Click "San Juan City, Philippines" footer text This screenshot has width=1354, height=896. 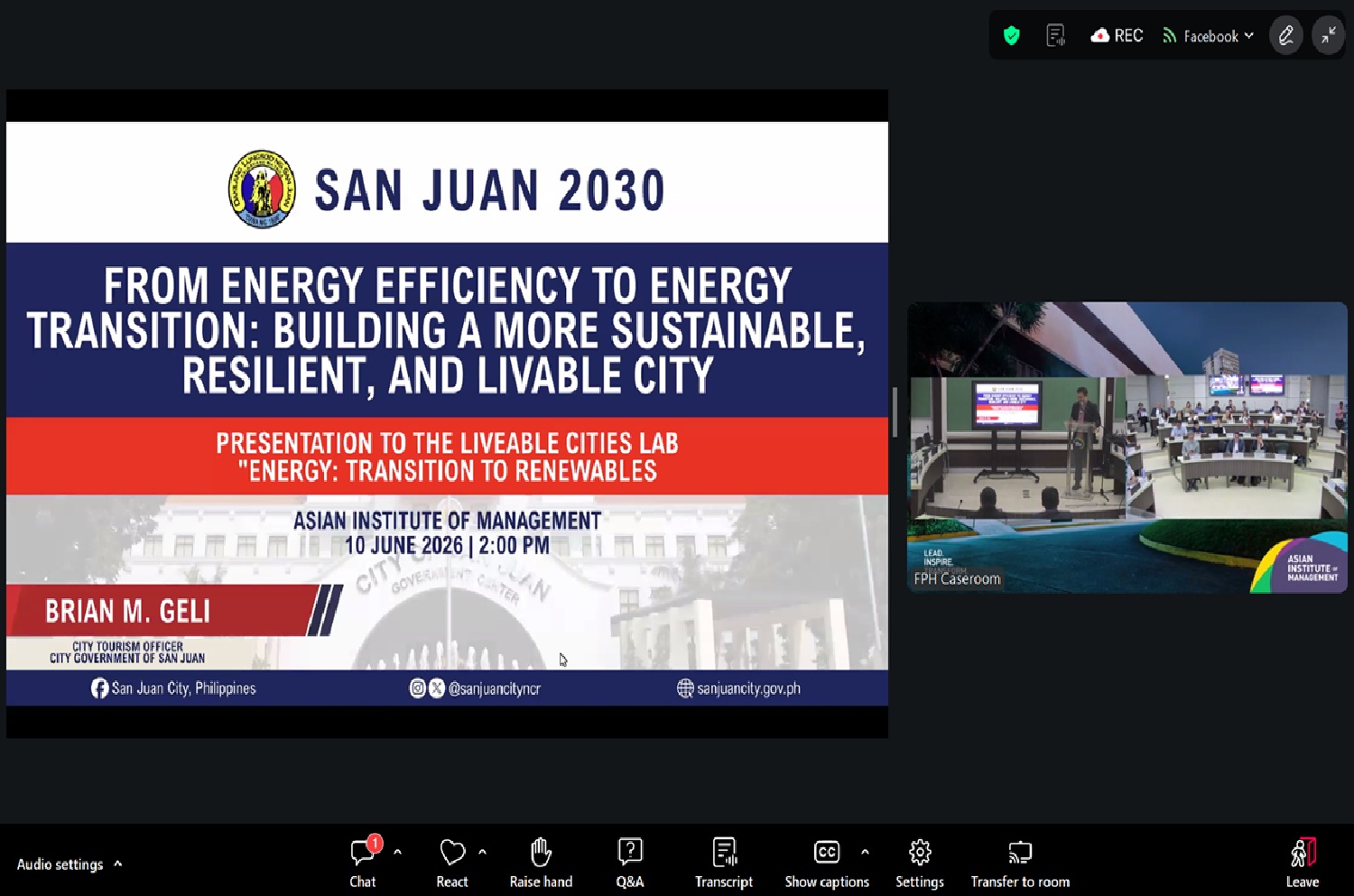pos(184,688)
